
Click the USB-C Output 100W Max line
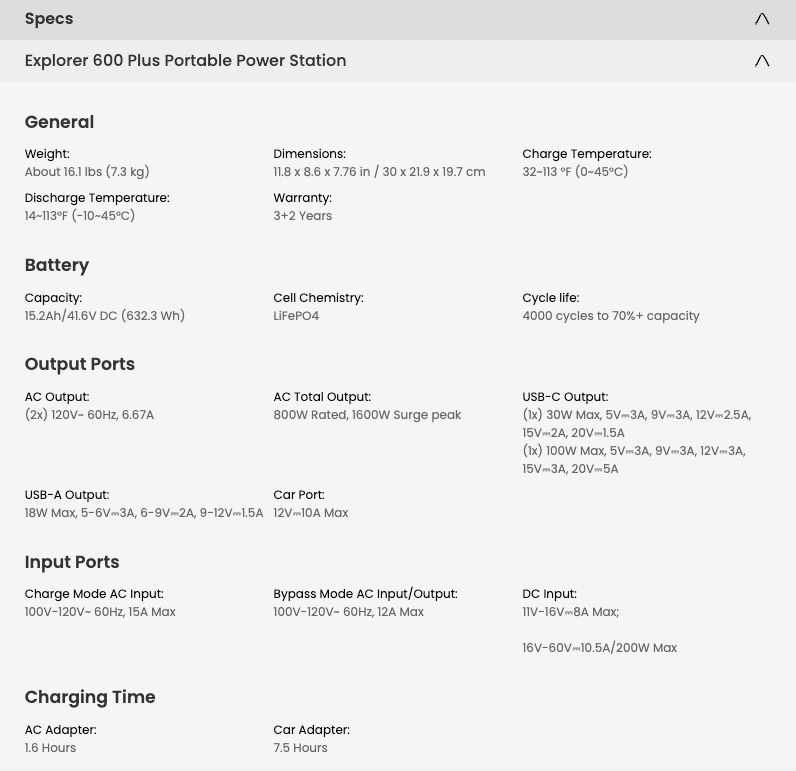tap(634, 460)
